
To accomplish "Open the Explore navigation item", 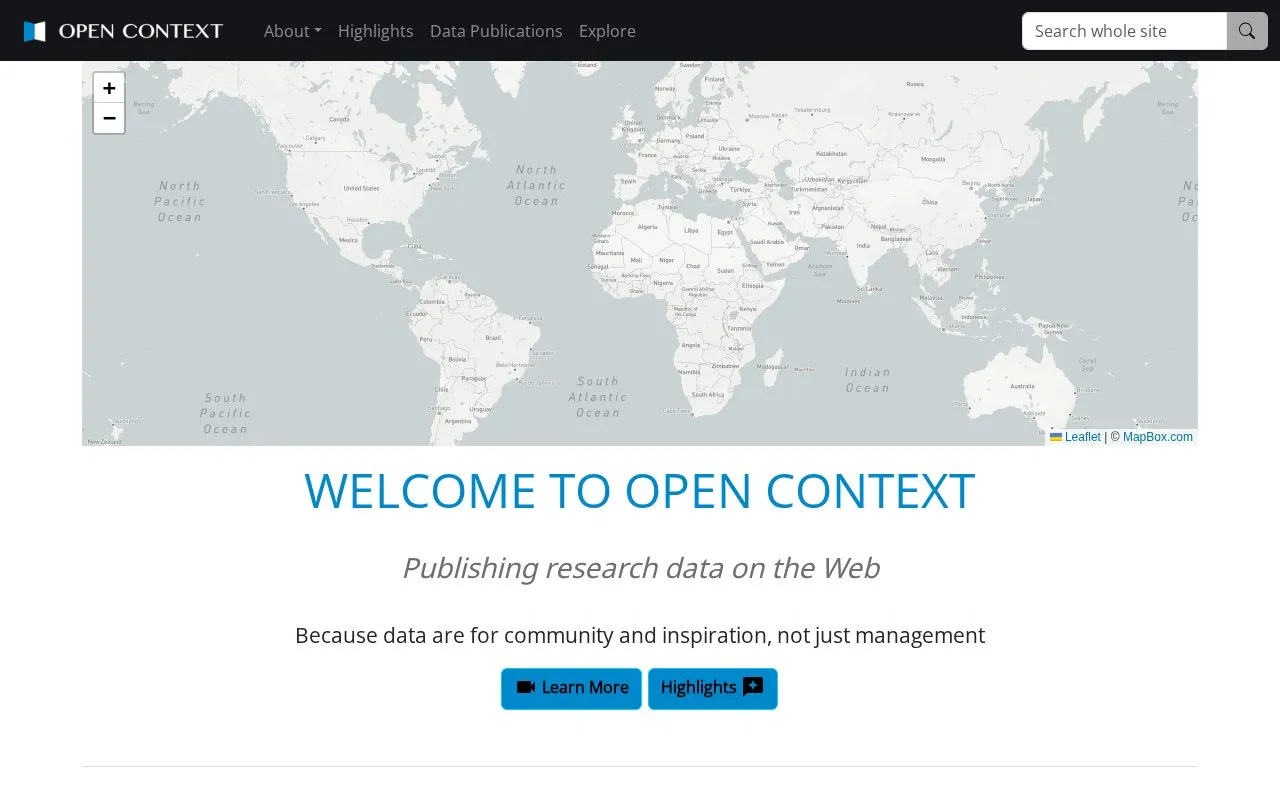I will coord(607,31).
